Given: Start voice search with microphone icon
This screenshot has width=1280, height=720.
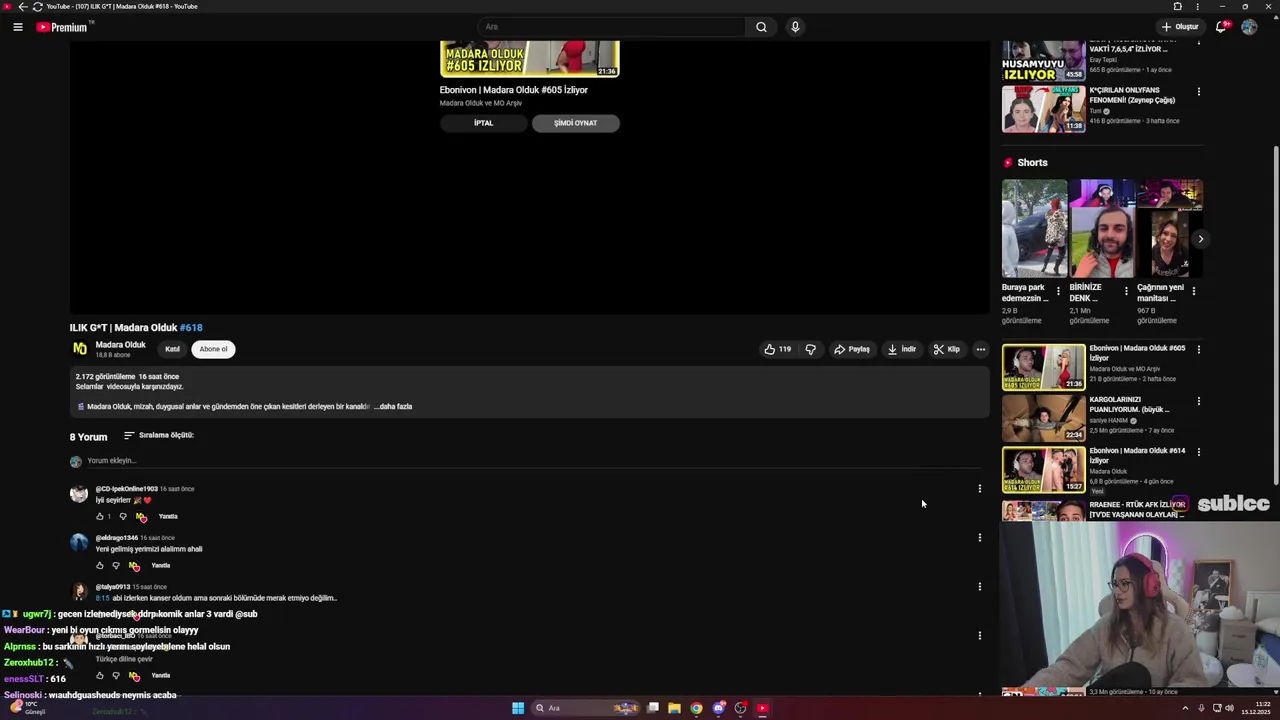Looking at the screenshot, I should tap(795, 27).
